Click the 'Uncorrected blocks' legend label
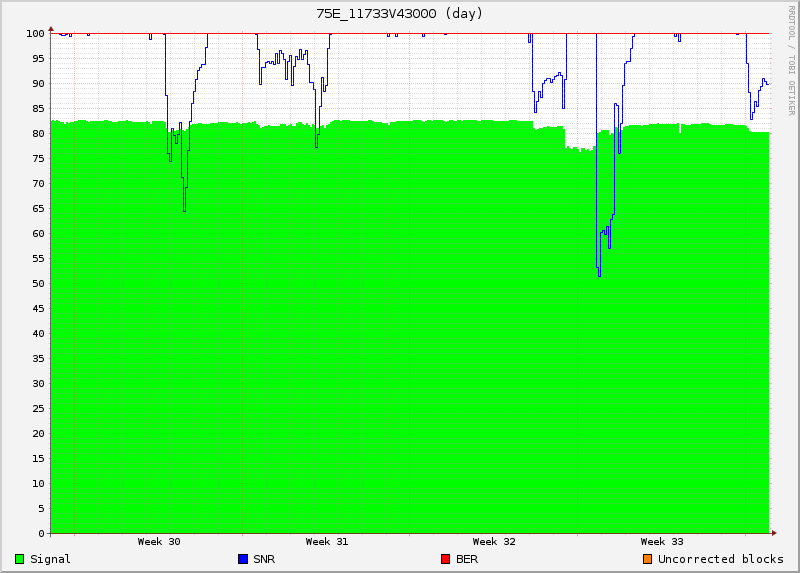The image size is (800, 573). [720, 559]
